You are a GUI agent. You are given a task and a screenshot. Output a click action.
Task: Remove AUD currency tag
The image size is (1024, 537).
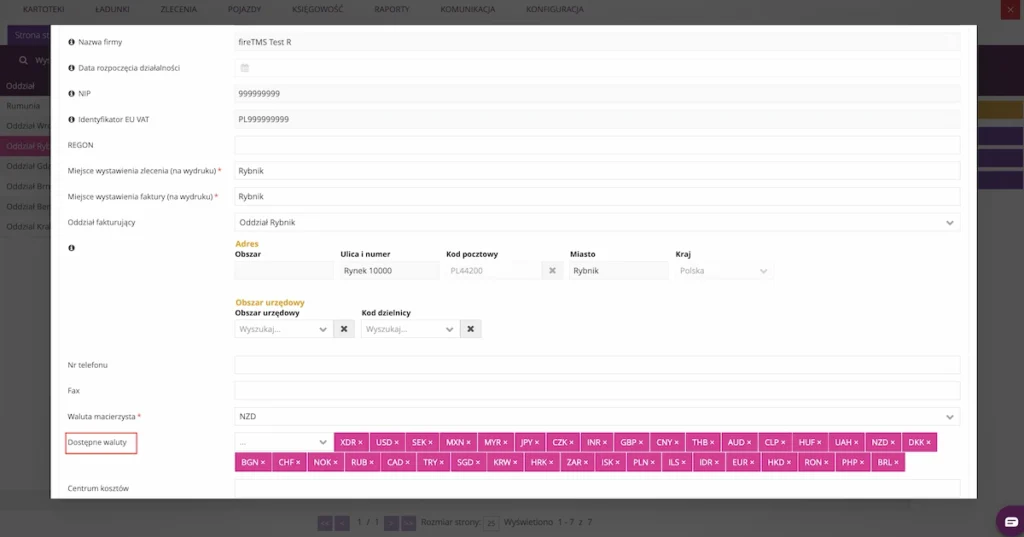click(749, 443)
